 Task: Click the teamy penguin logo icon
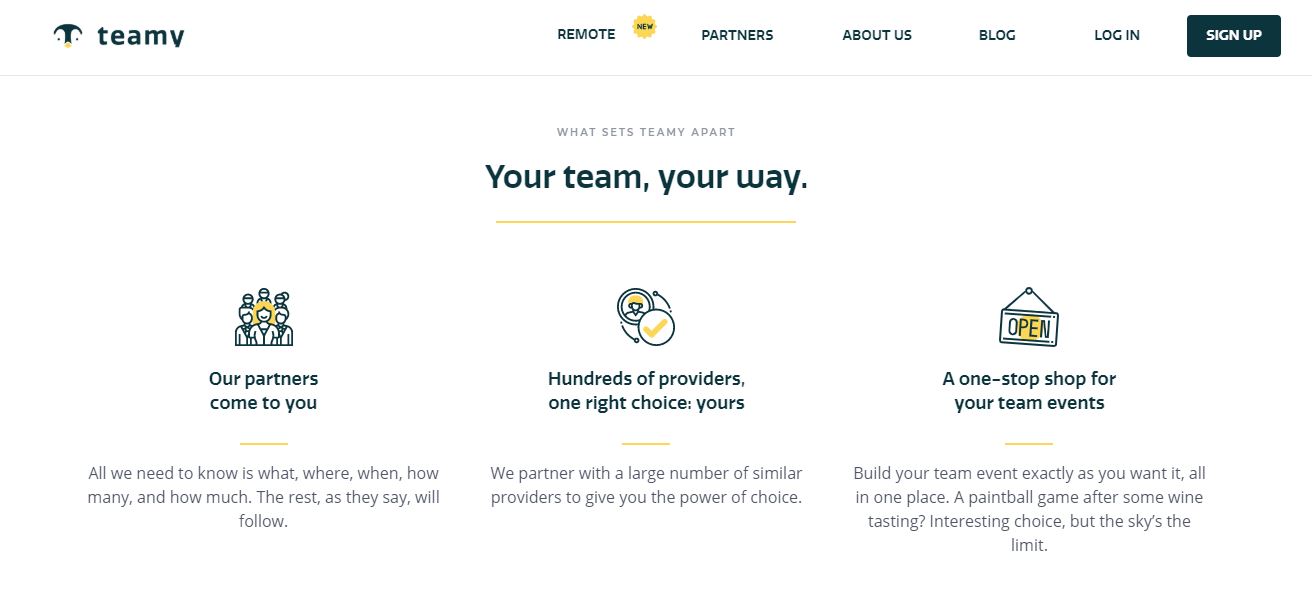tap(67, 36)
